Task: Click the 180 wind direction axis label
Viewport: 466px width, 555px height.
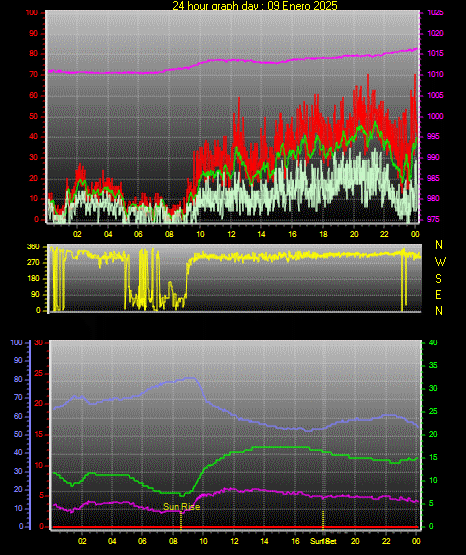Action: pyautogui.click(x=33, y=279)
